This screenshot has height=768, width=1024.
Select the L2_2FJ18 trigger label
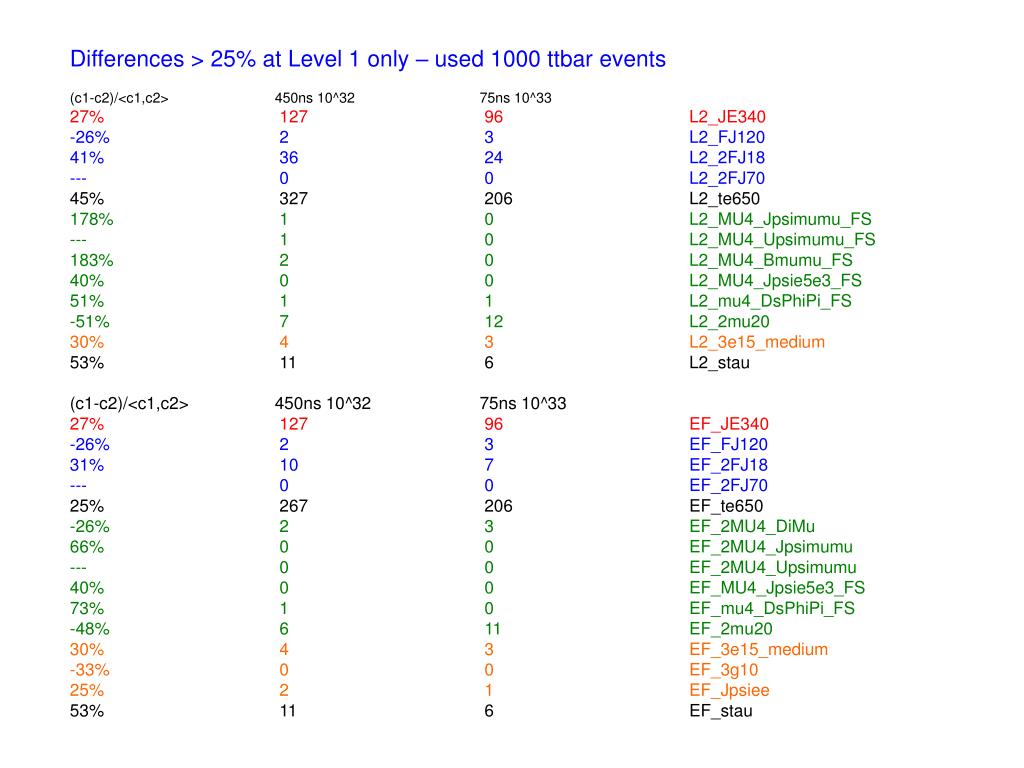tap(727, 157)
